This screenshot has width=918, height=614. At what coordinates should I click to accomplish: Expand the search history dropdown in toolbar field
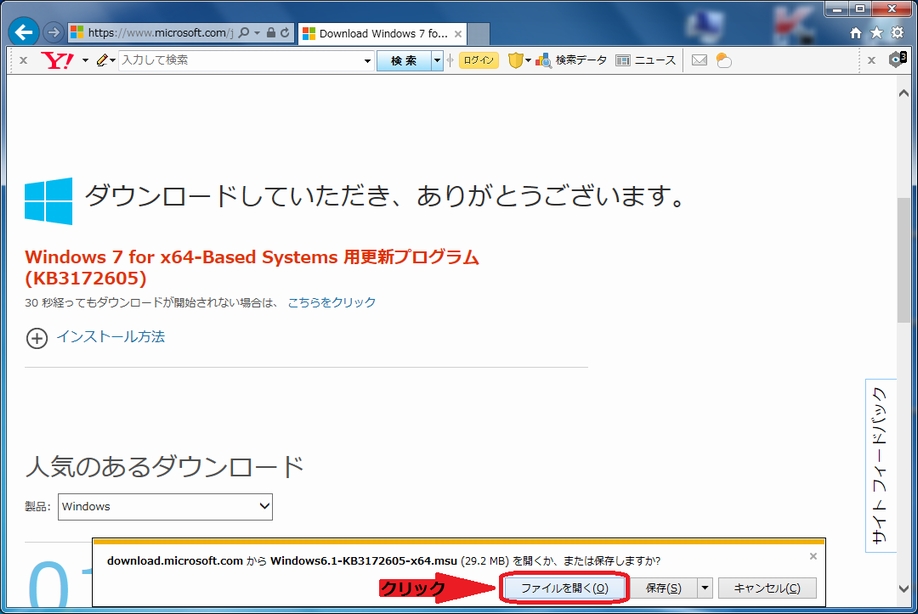(368, 60)
